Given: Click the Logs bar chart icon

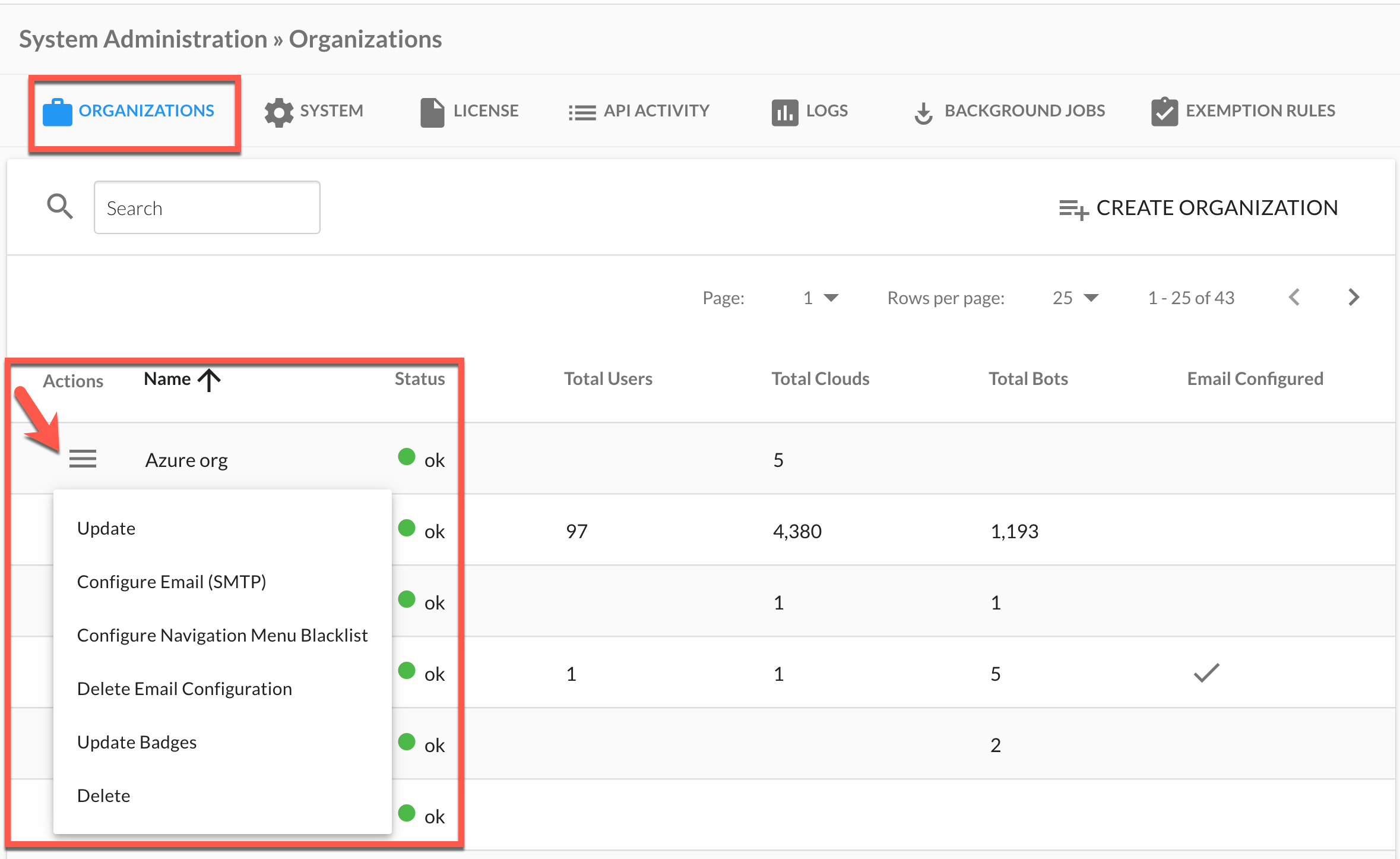Looking at the screenshot, I should [x=784, y=112].
